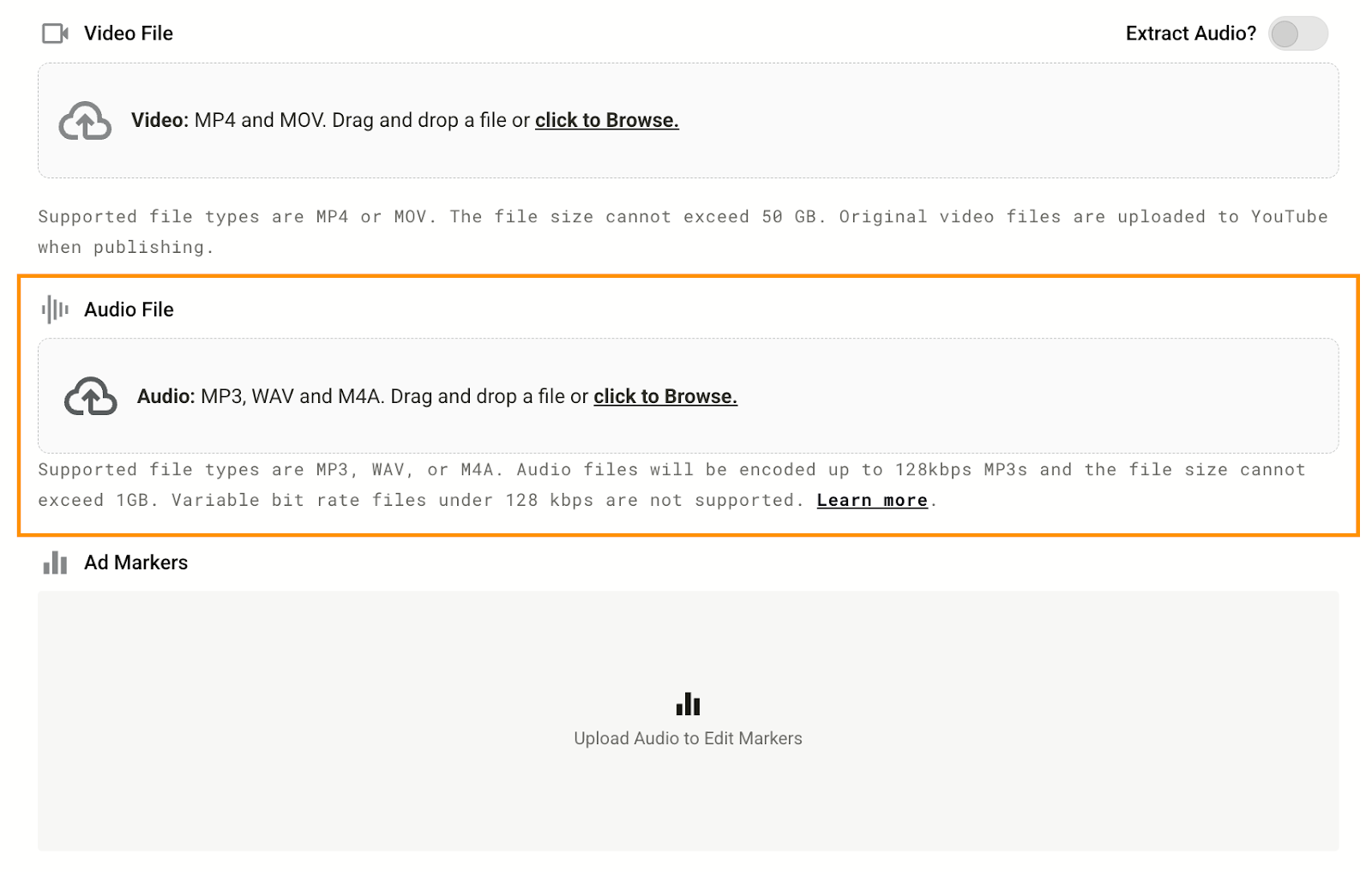Open the video click to Browse link
This screenshot has height=872, width=1372.
[606, 120]
